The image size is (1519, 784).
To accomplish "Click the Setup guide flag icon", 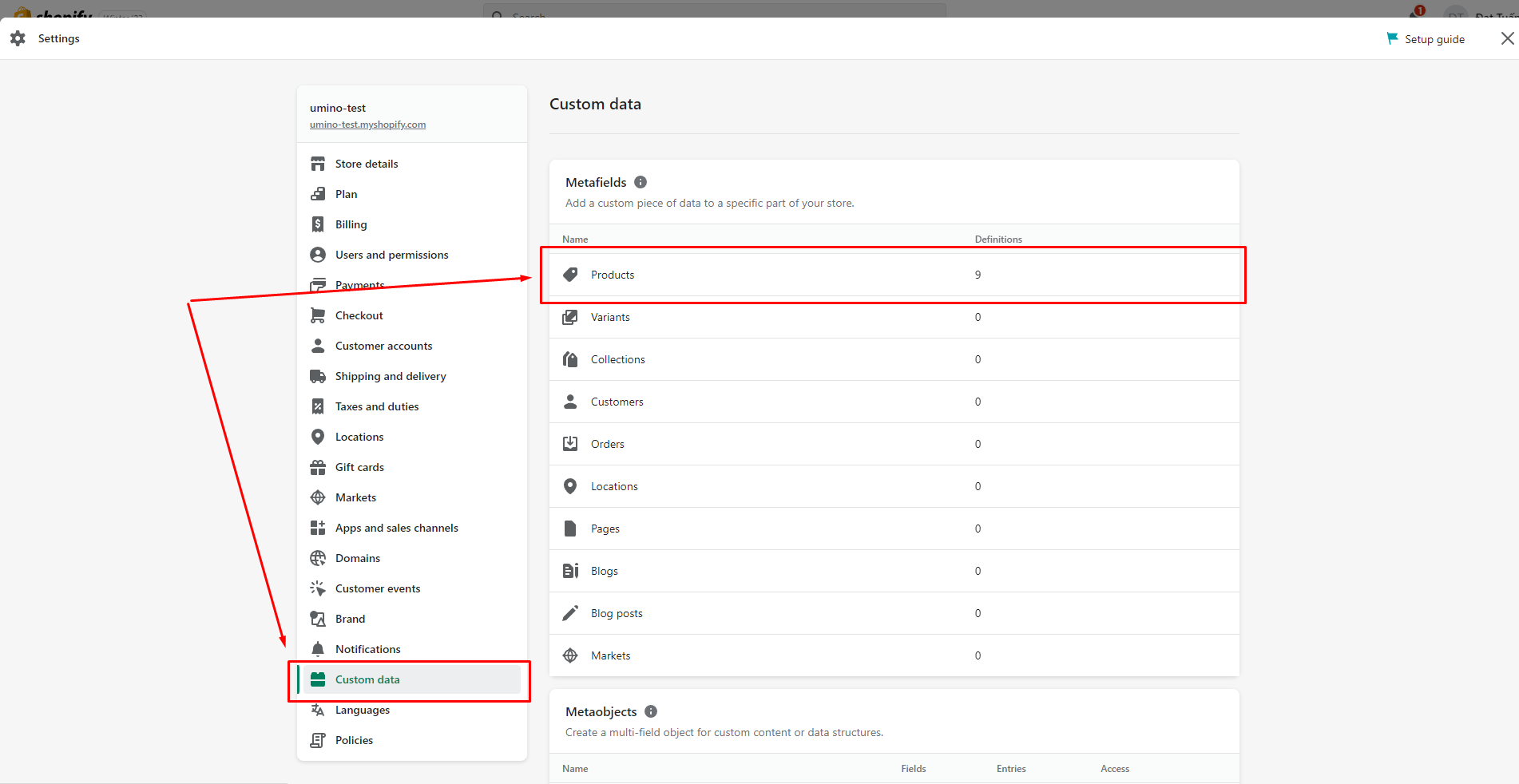I will (1392, 38).
